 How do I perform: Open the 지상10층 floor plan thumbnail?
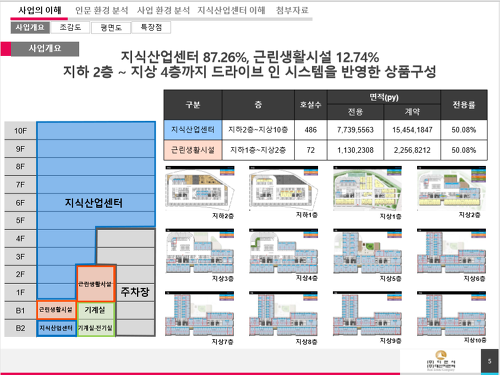tap(451, 313)
